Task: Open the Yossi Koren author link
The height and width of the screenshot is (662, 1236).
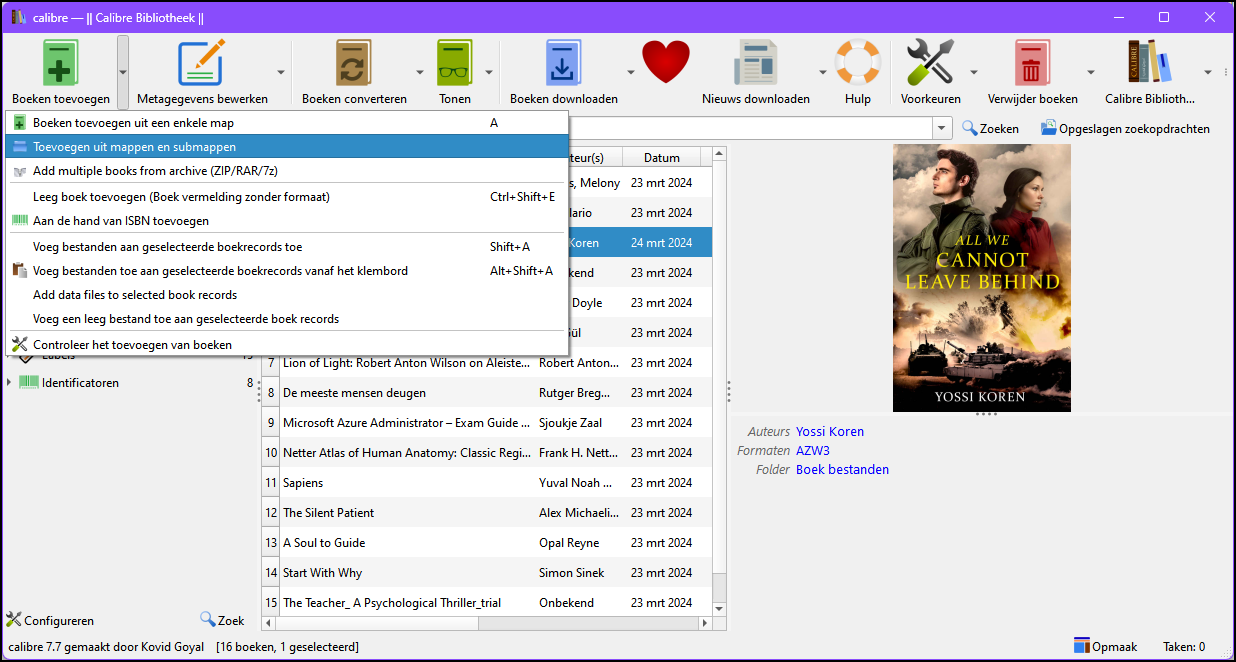Action: (x=830, y=432)
